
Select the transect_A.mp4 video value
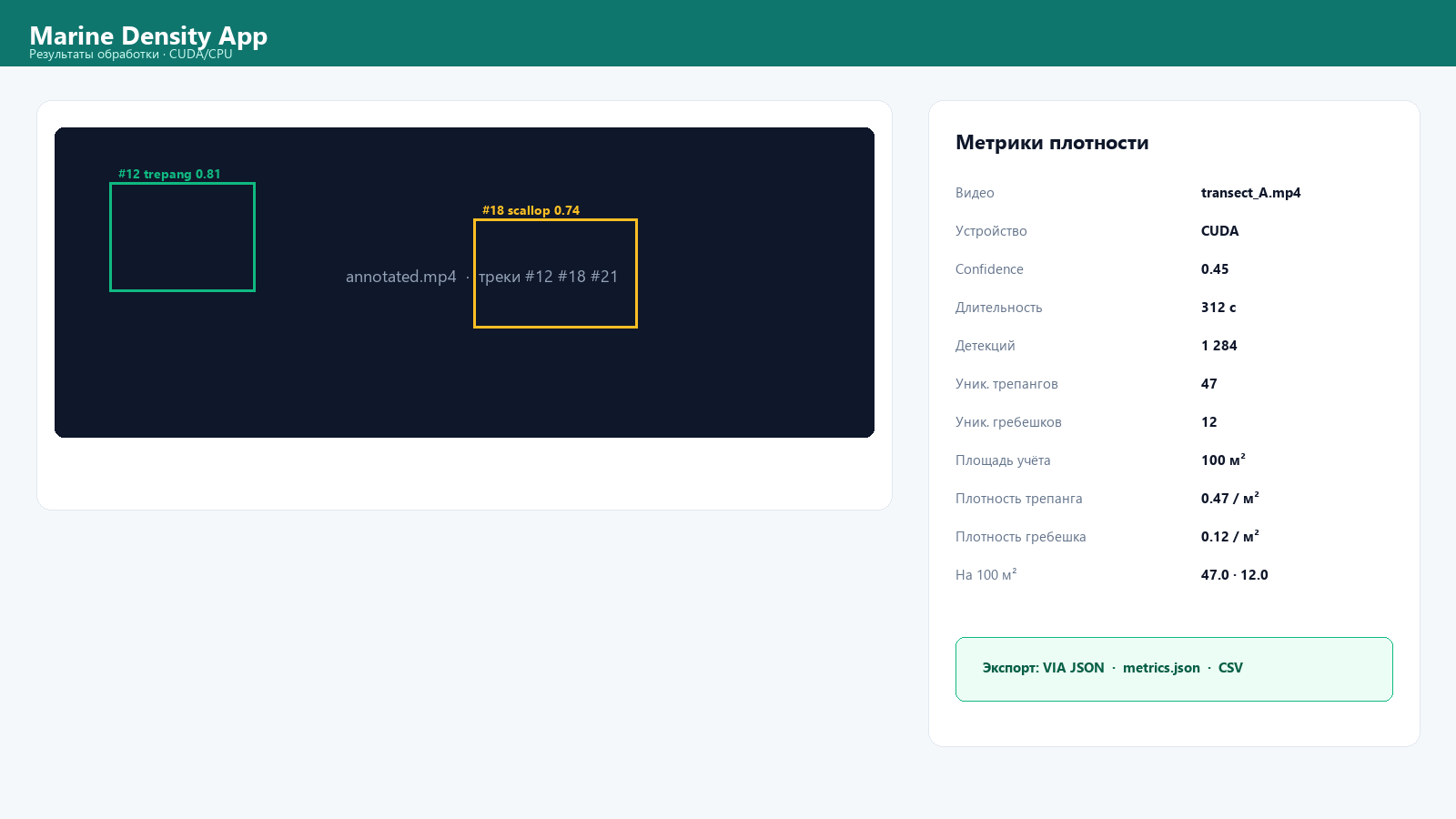click(x=1250, y=193)
